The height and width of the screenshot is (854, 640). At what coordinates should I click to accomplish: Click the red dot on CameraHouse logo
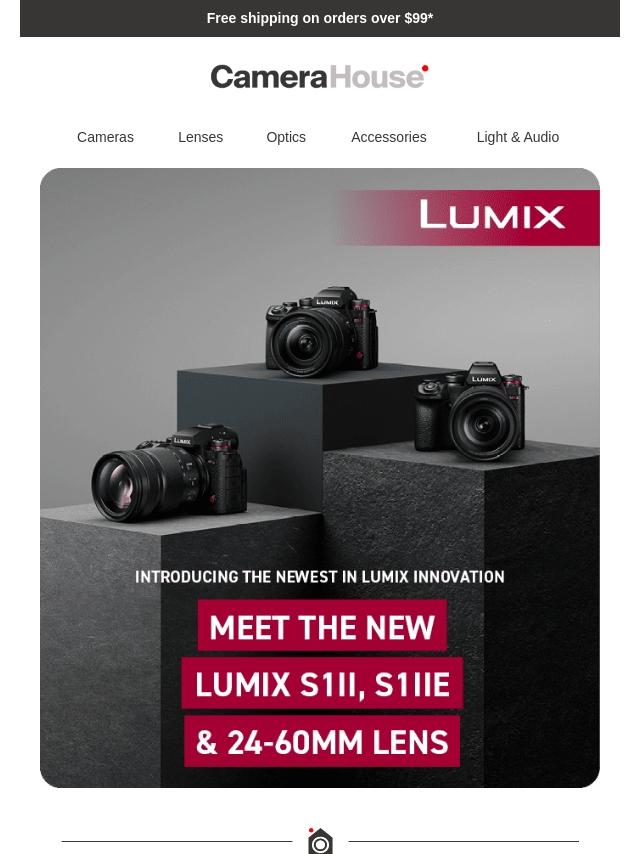425,68
